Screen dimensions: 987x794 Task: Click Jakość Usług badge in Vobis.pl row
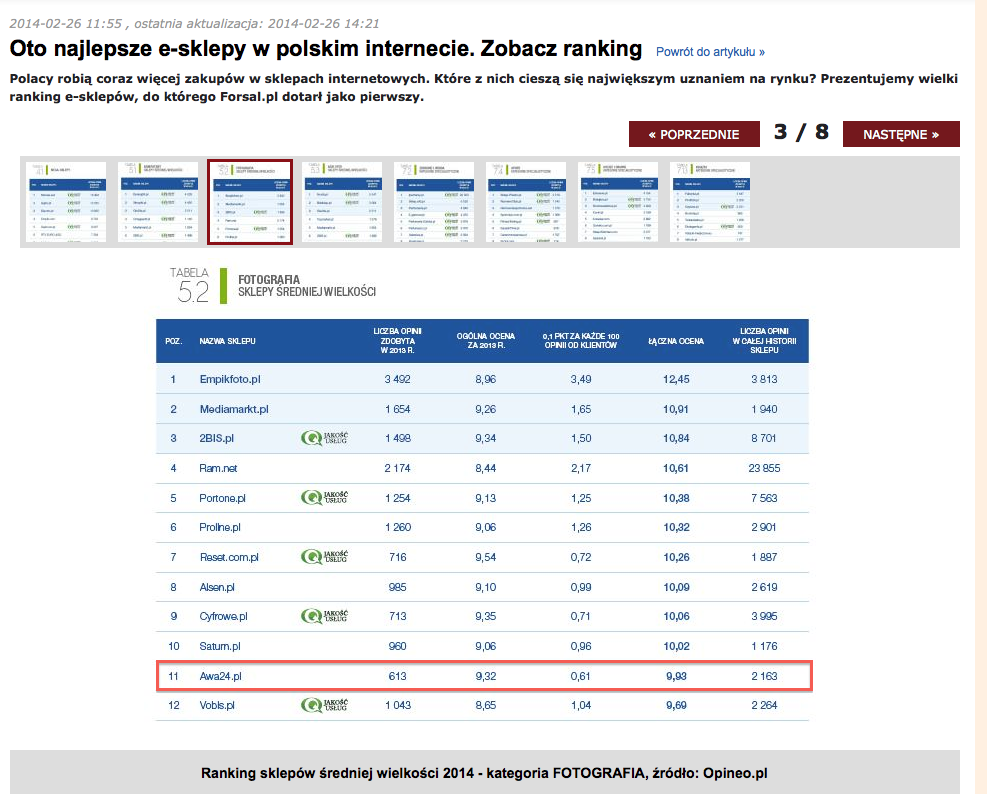(x=324, y=705)
